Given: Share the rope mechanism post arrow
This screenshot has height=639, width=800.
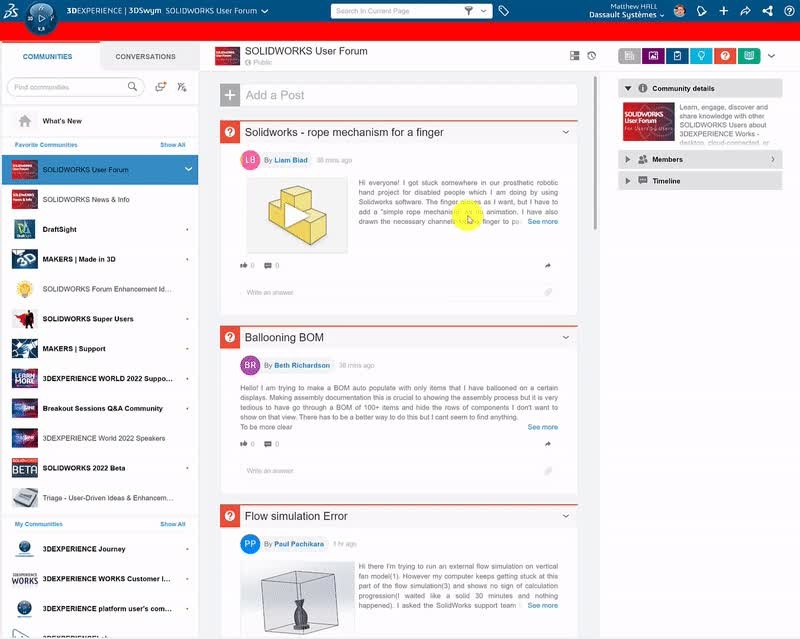Looking at the screenshot, I should click(547, 265).
